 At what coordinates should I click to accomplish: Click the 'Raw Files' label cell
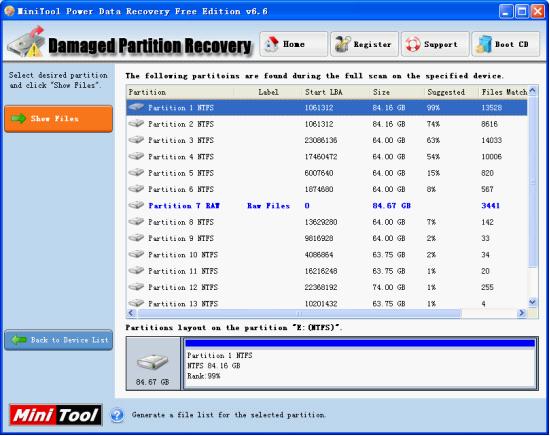tap(268, 206)
